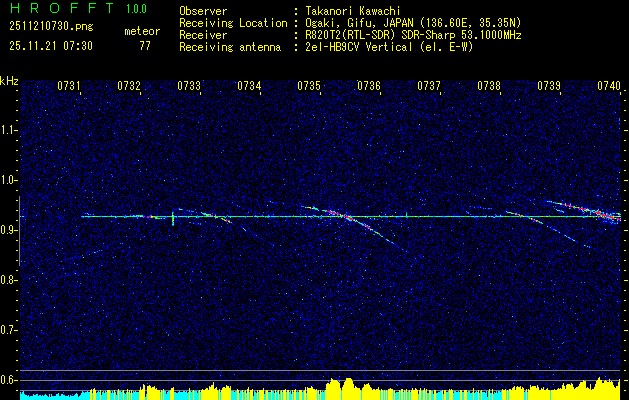Click the 1.0 kHz axis label
The image size is (629, 400).
[8, 181]
